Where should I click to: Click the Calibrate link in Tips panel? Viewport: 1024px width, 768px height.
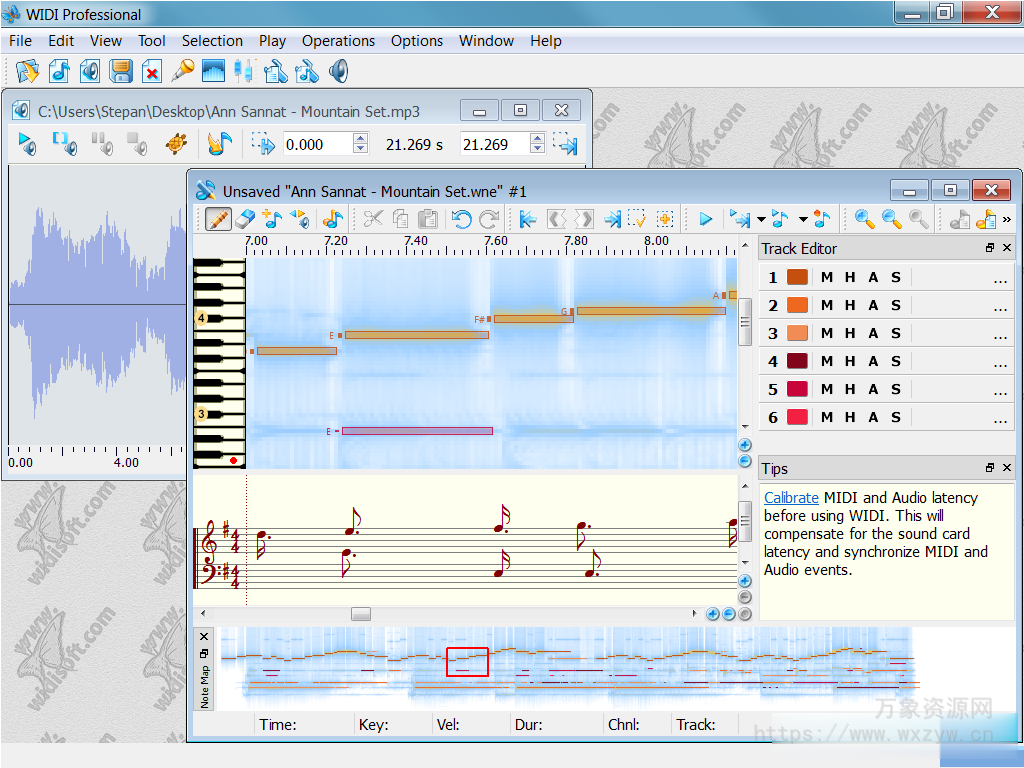click(x=791, y=497)
